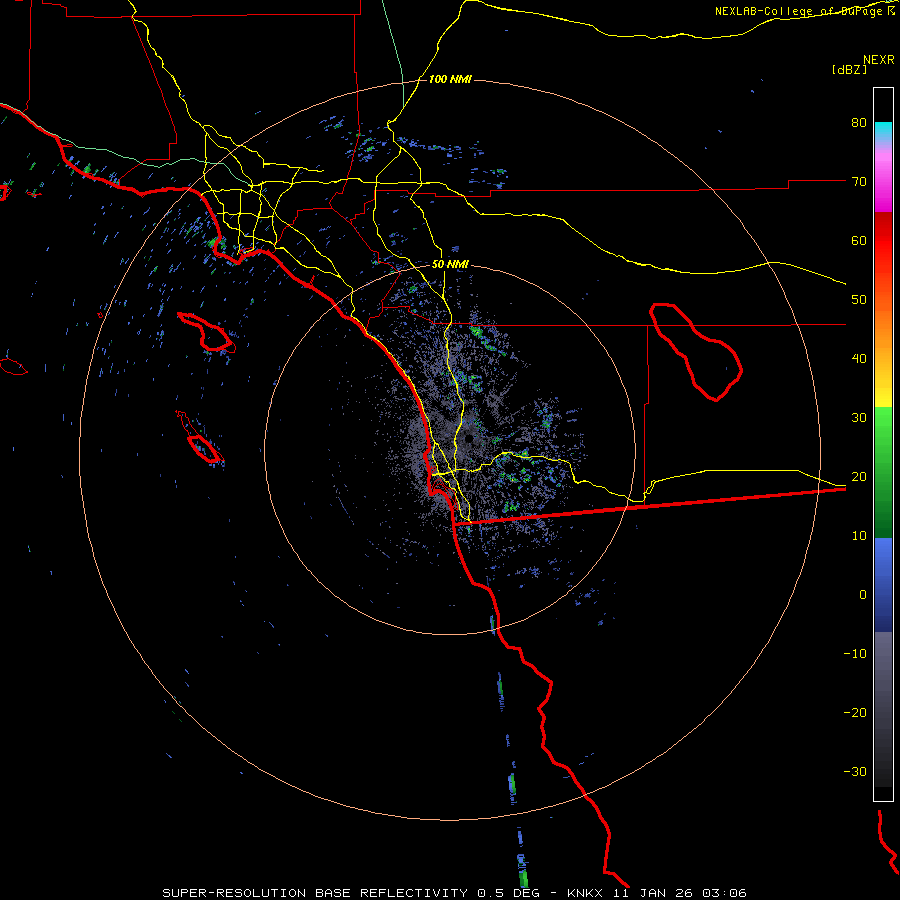Click the 40 value on the dBZ scale

859,359
